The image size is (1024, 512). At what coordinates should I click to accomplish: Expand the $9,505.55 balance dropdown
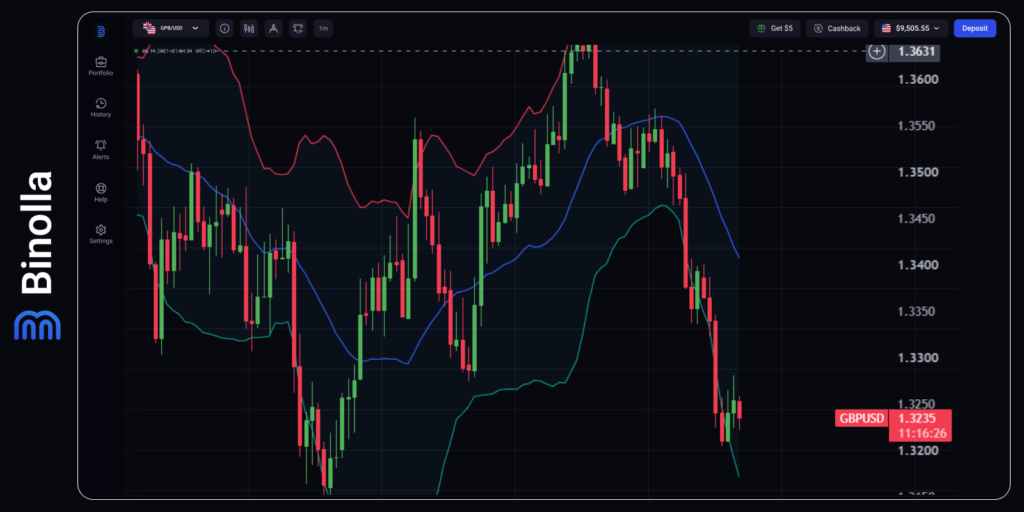(x=910, y=28)
